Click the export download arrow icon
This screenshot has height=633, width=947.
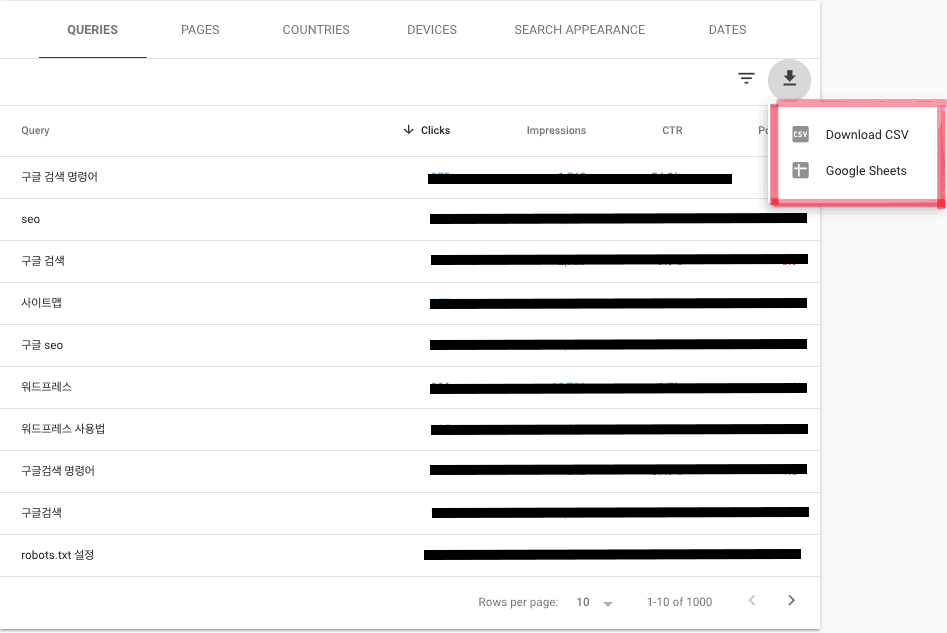tap(789, 80)
